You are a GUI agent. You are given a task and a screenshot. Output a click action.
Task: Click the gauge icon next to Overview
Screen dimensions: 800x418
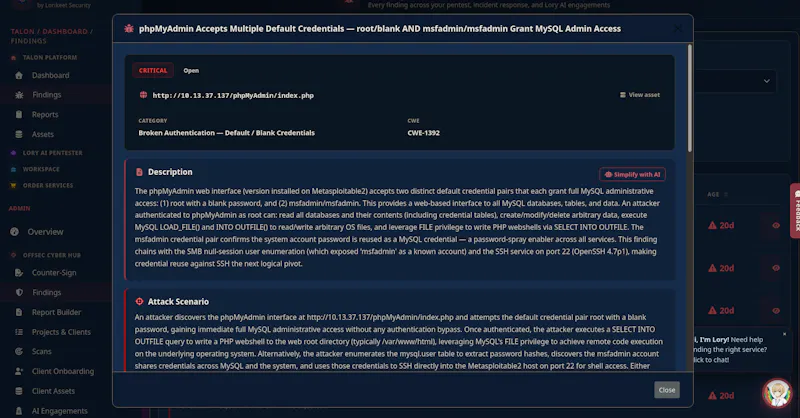[x=14, y=232]
